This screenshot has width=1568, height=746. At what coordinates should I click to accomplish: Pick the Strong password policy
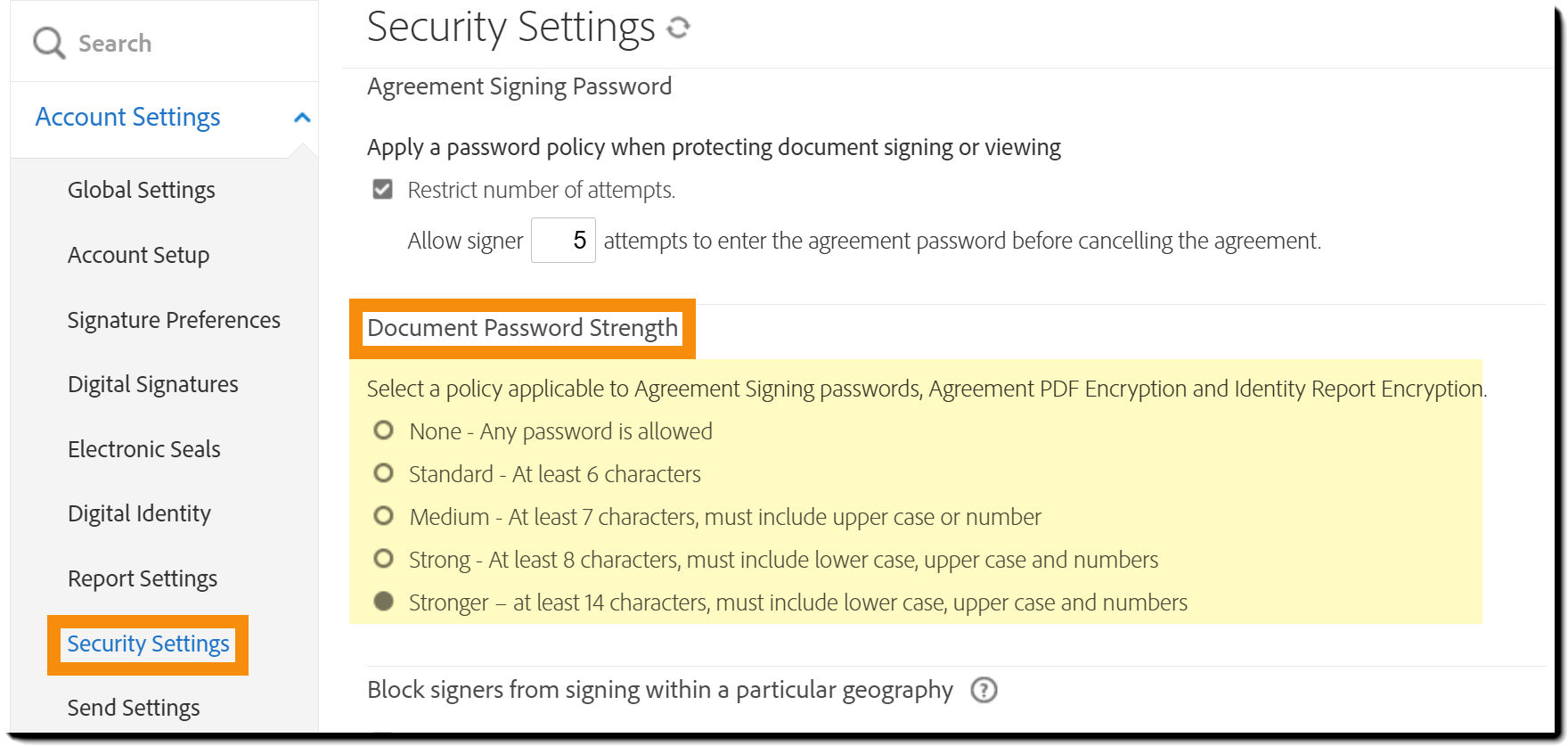[383, 559]
